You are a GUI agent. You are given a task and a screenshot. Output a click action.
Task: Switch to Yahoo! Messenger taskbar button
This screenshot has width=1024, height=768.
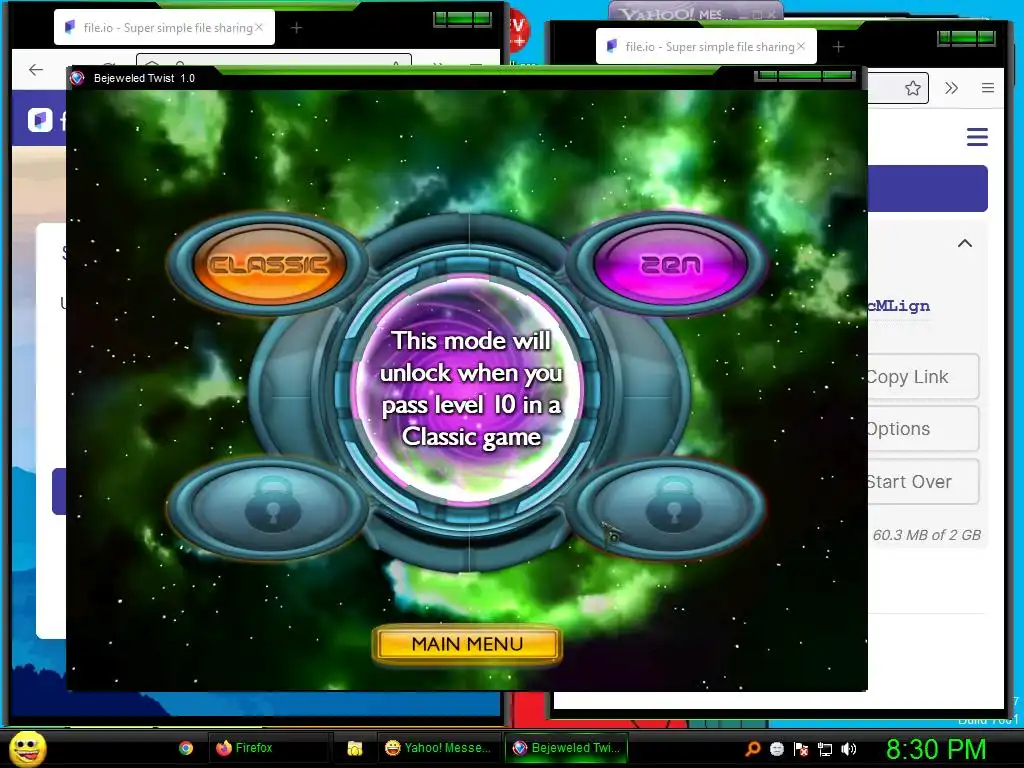[438, 748]
